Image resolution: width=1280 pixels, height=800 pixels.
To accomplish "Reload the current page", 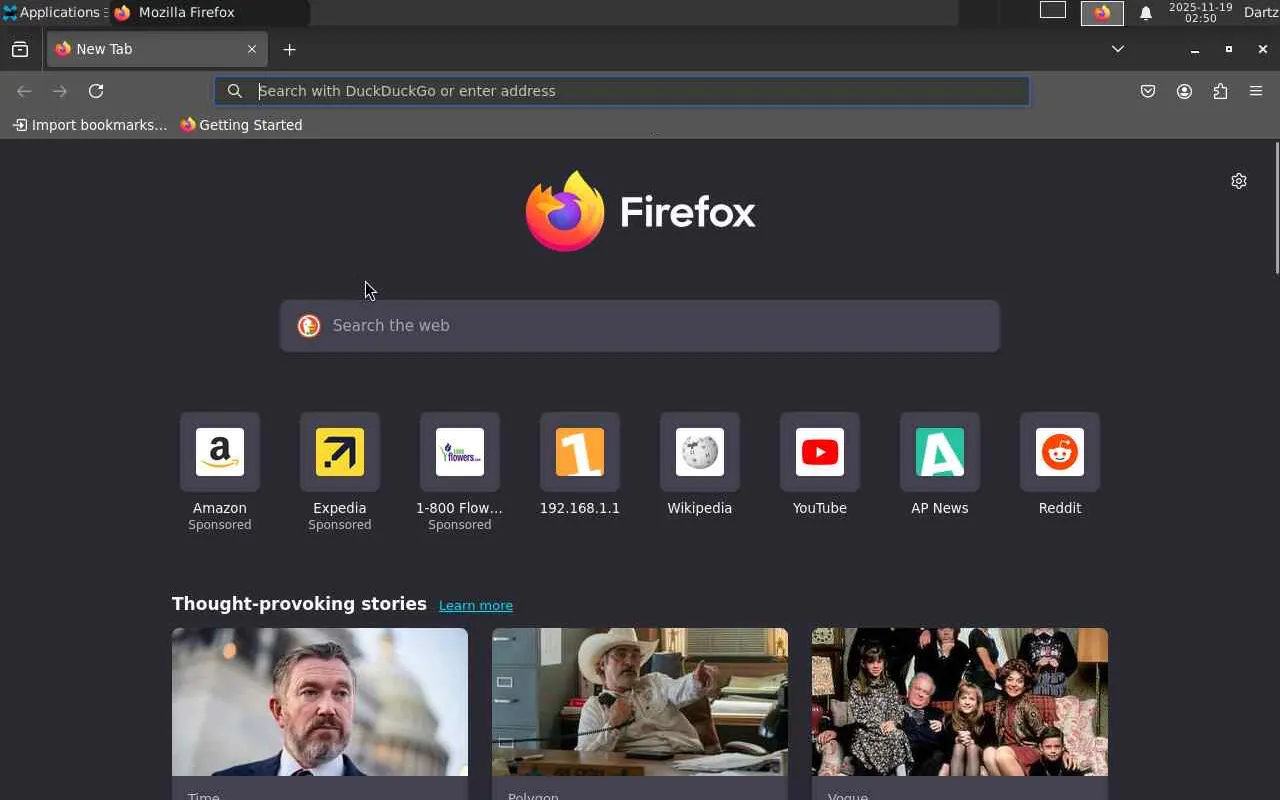I will (x=96, y=91).
